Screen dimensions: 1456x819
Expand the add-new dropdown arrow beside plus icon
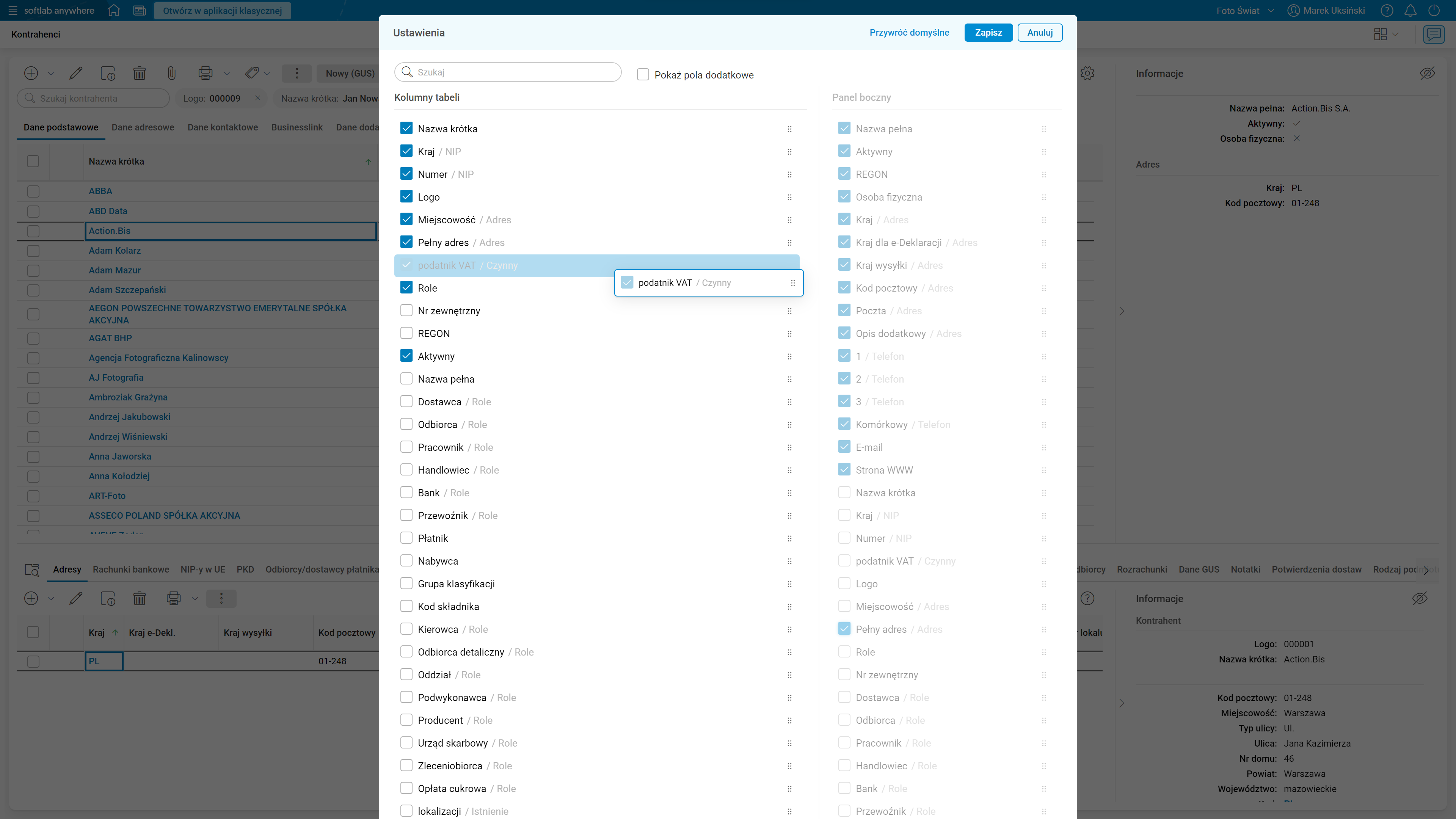click(x=51, y=74)
